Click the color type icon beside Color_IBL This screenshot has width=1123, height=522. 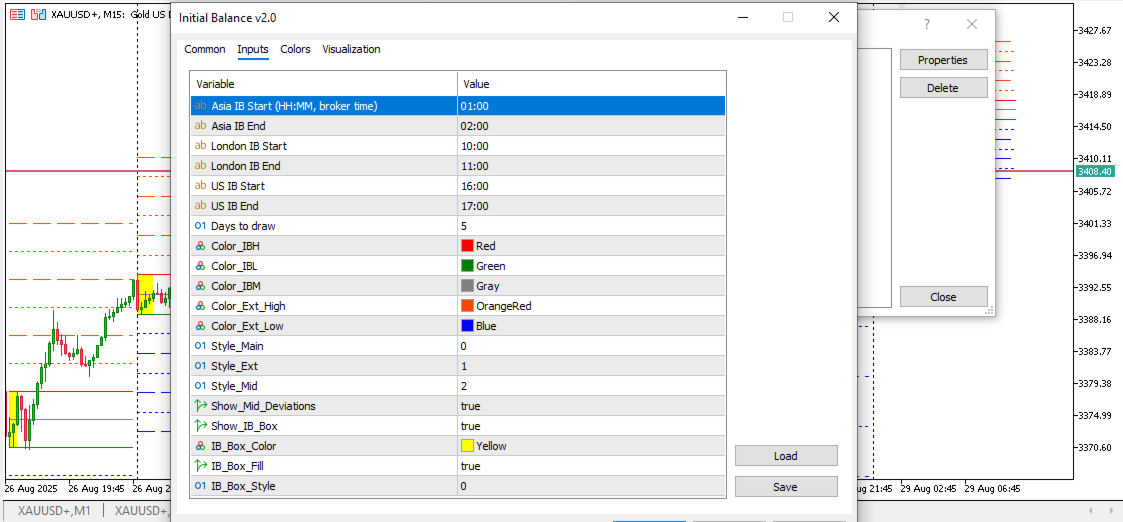coord(200,266)
